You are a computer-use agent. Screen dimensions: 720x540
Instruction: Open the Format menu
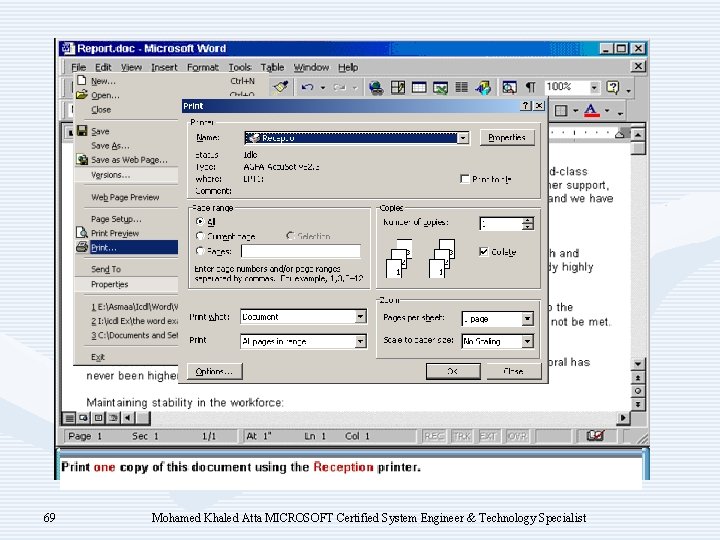click(x=202, y=67)
